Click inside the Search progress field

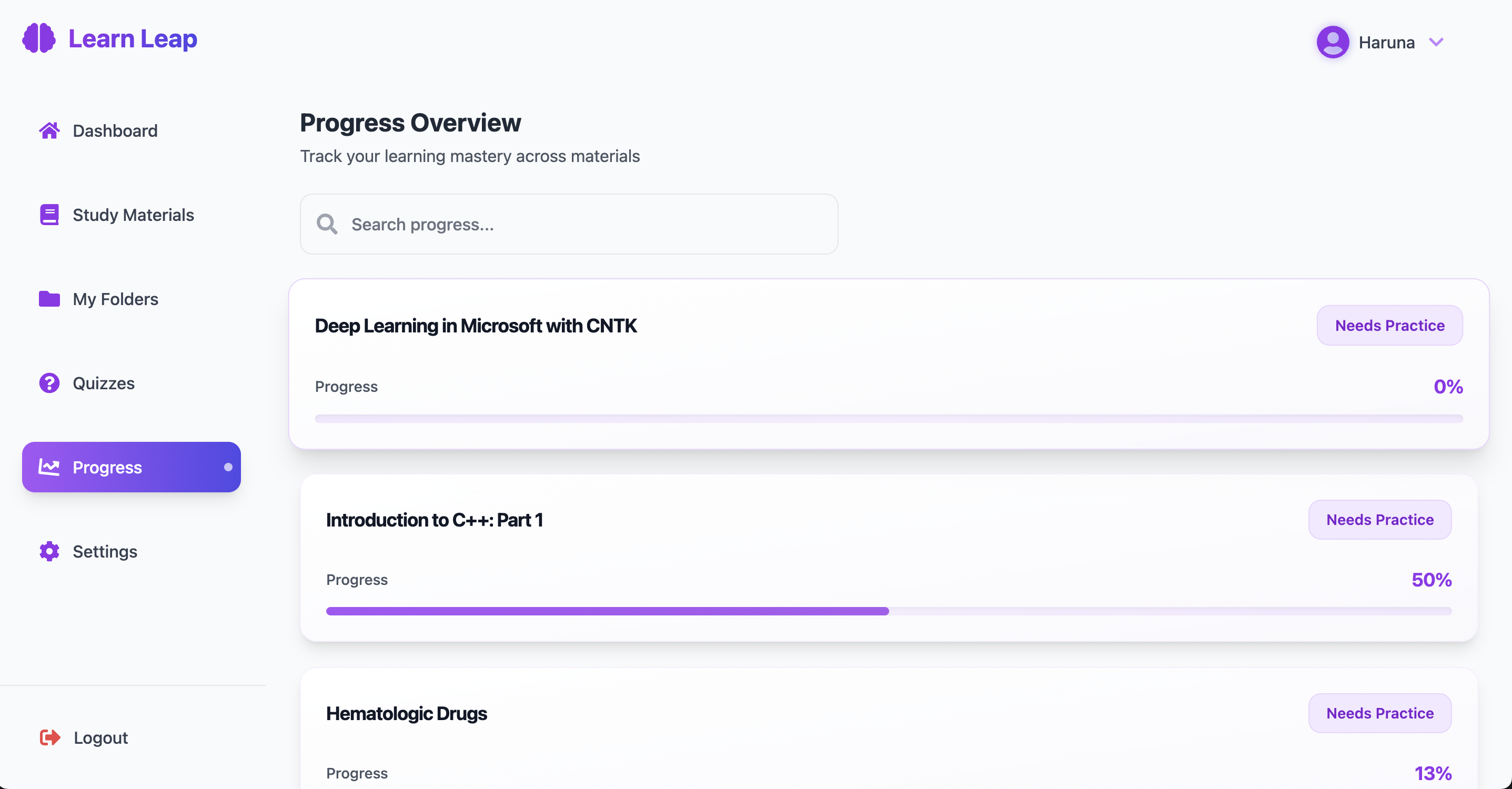coord(568,224)
